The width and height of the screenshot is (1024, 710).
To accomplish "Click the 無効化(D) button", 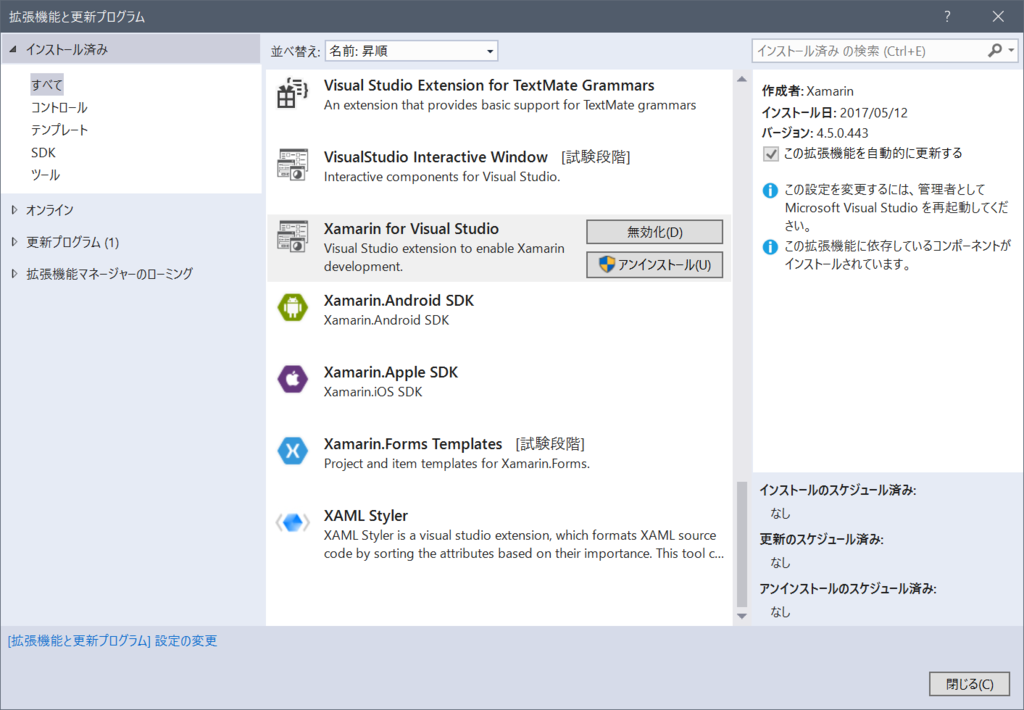I will tap(654, 232).
